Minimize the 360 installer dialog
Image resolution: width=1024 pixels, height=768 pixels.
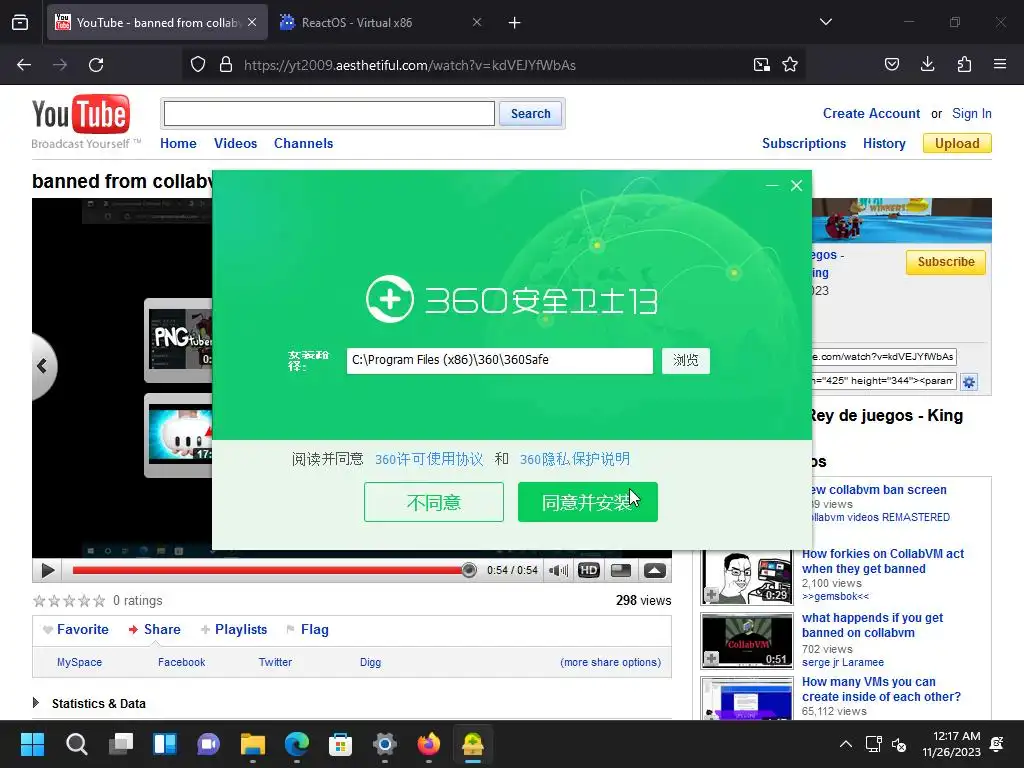pos(772,185)
